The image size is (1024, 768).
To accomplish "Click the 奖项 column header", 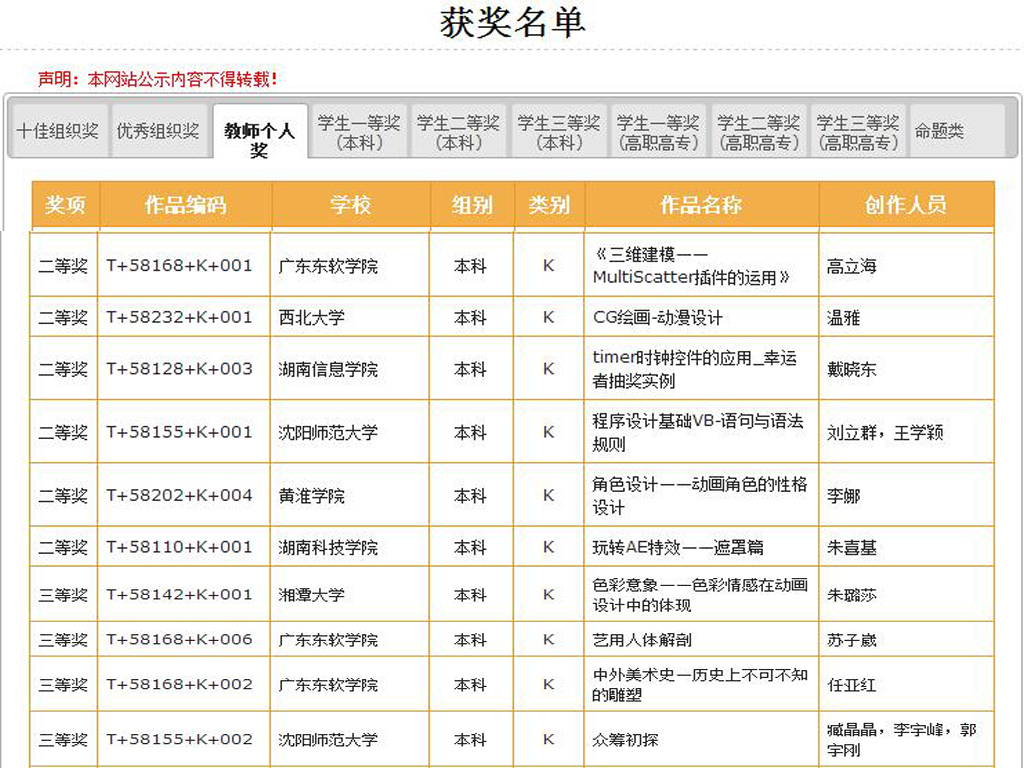I will tap(65, 205).
